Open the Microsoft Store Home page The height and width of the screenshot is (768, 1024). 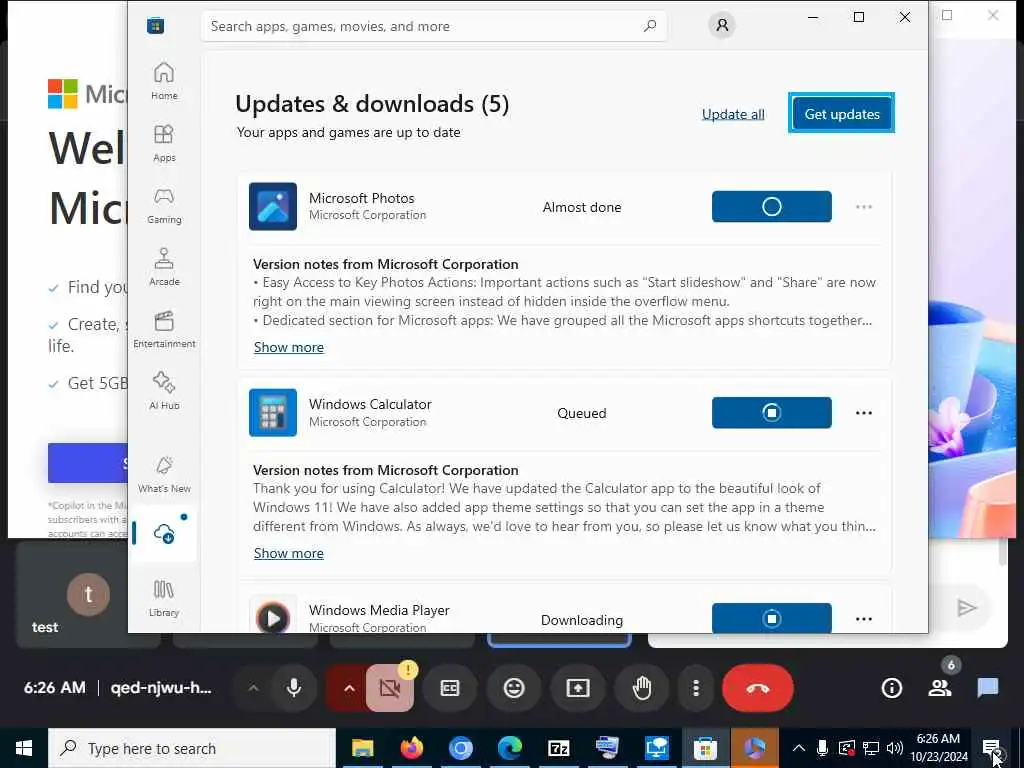164,81
